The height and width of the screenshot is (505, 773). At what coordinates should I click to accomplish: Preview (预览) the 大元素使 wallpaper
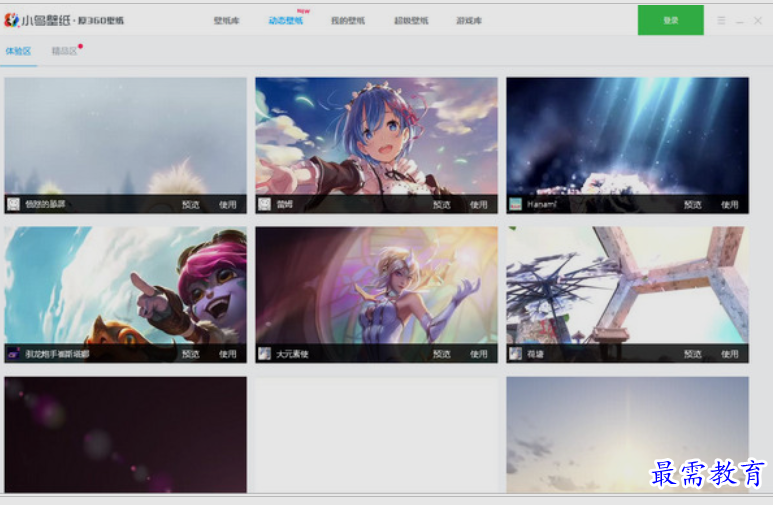tap(442, 354)
